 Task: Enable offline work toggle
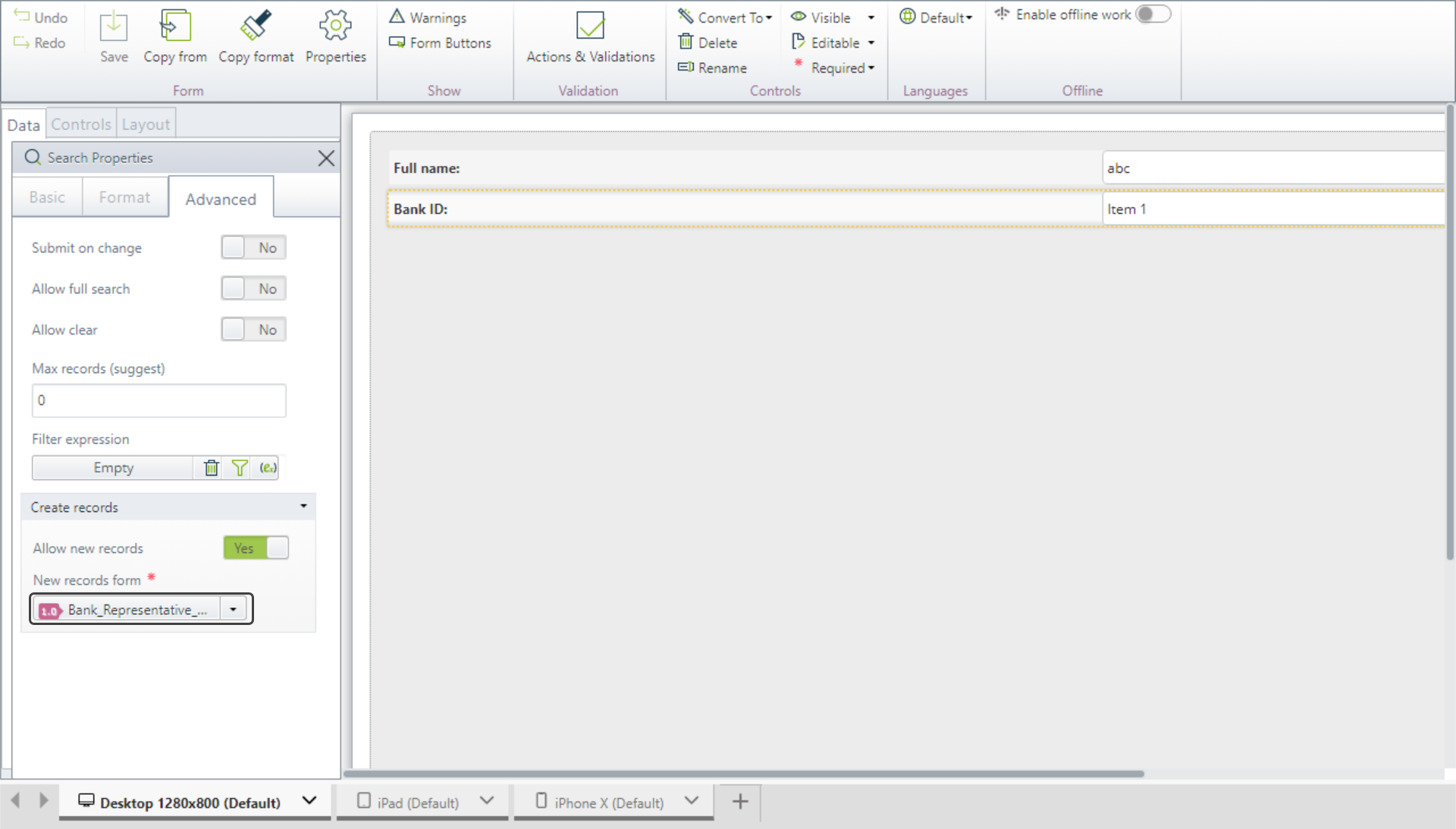pos(1153,14)
